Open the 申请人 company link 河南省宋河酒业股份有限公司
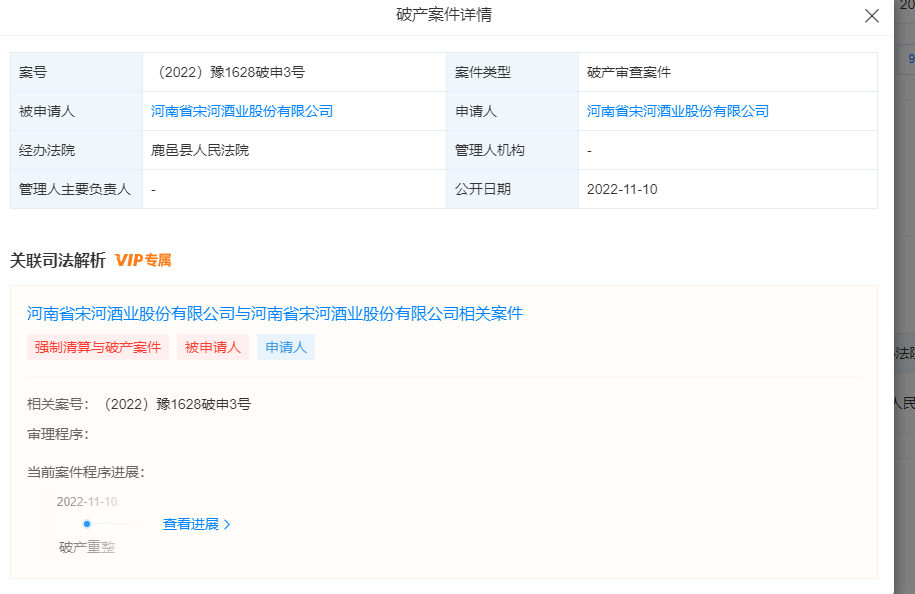Viewport: 915px width, 594px height. pos(677,111)
